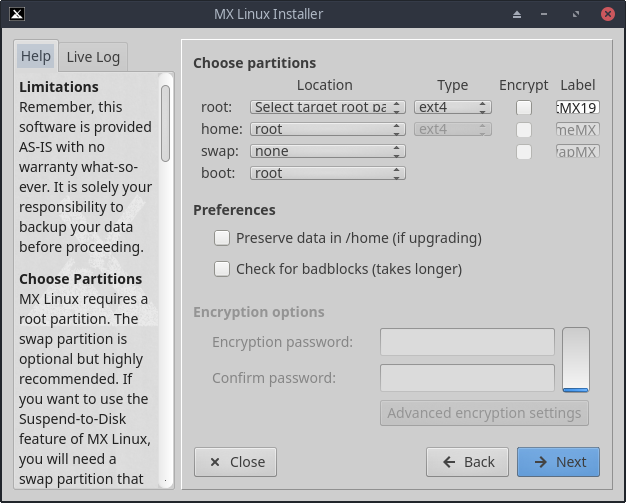
Task: Open the swap partition location dropdown
Action: [x=328, y=151]
